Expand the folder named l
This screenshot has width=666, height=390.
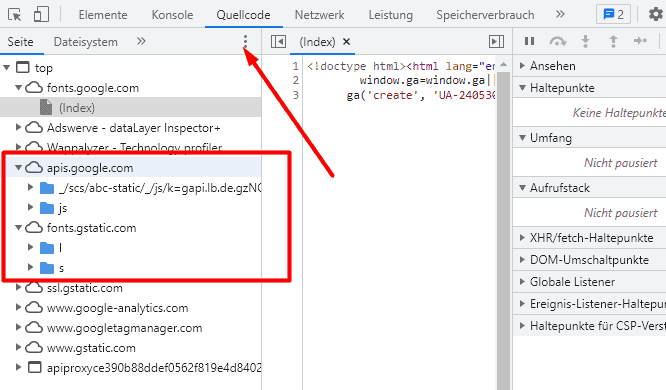tap(30, 247)
